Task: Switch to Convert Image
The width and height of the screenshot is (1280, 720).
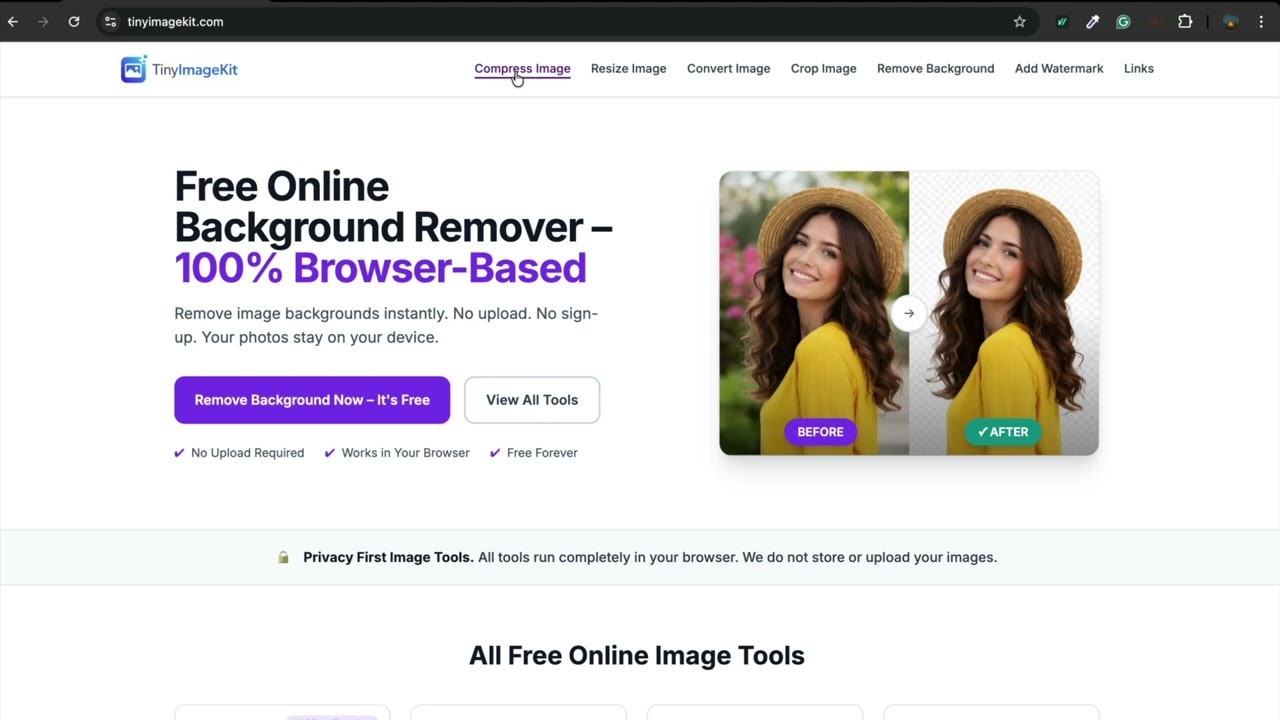Action: click(728, 68)
